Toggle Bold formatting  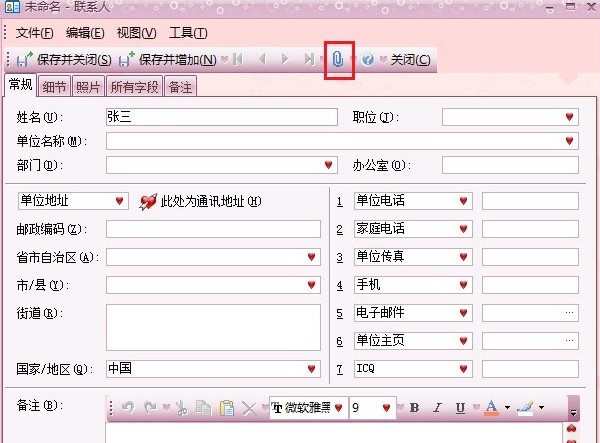[414, 408]
